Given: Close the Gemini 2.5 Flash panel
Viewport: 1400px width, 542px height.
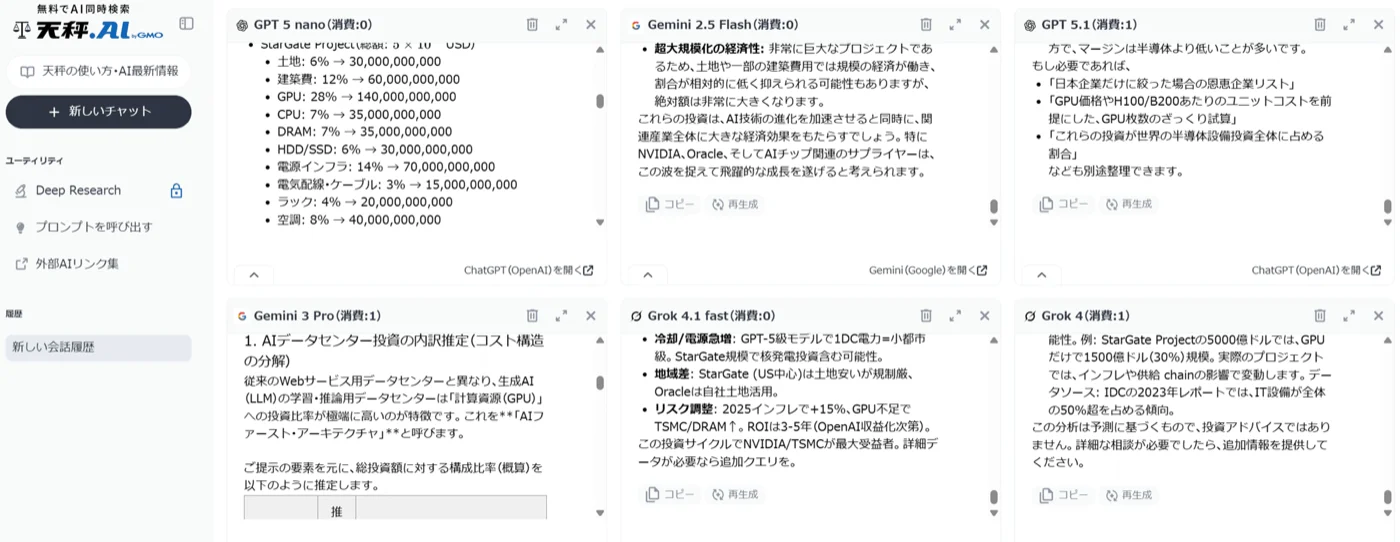Looking at the screenshot, I should point(984,24).
